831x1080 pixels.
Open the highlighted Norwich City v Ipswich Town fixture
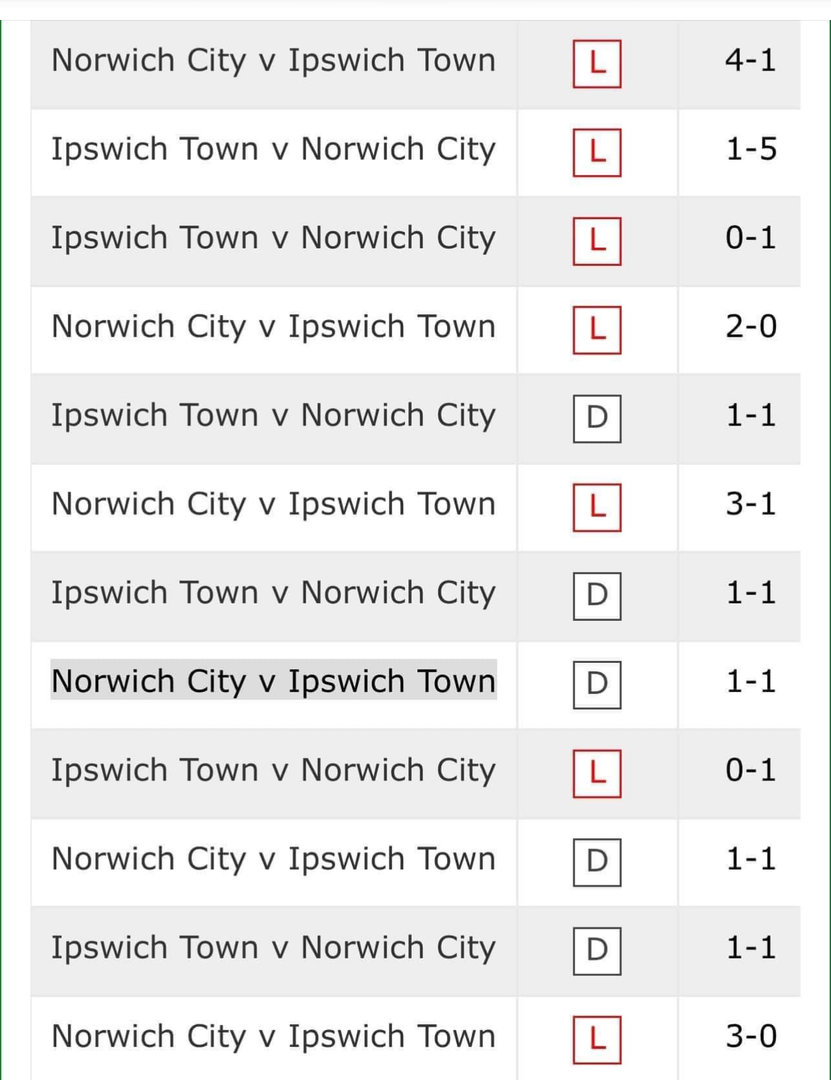[x=273, y=681]
